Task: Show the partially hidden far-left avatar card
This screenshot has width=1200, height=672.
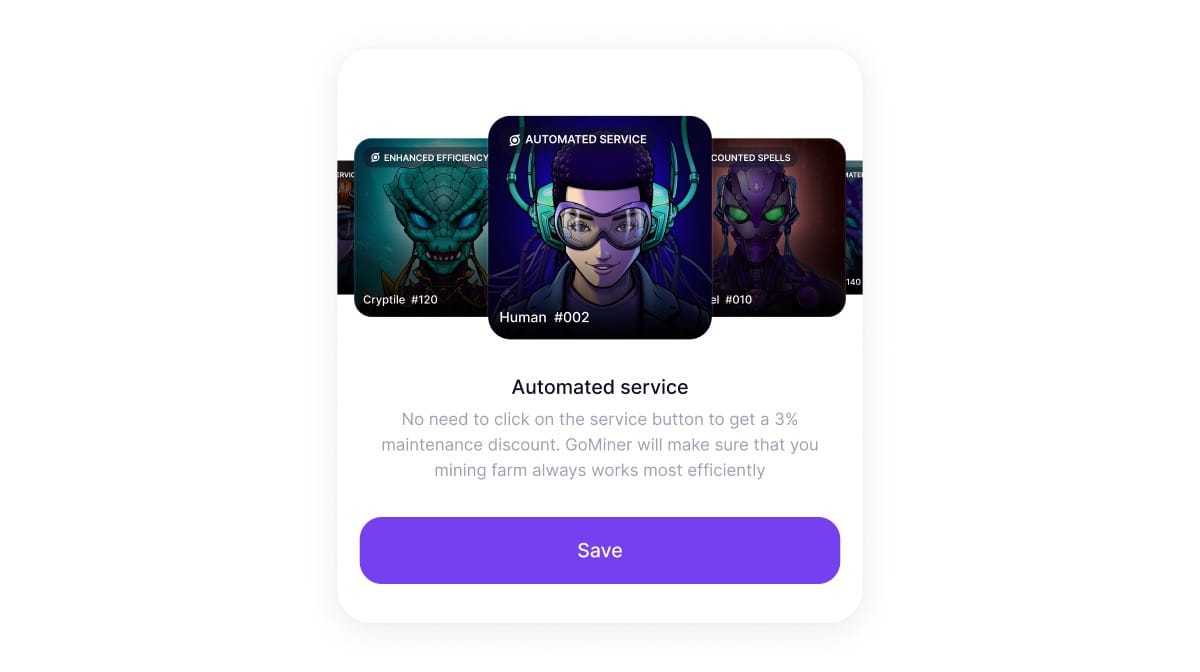Action: pyautogui.click(x=346, y=227)
